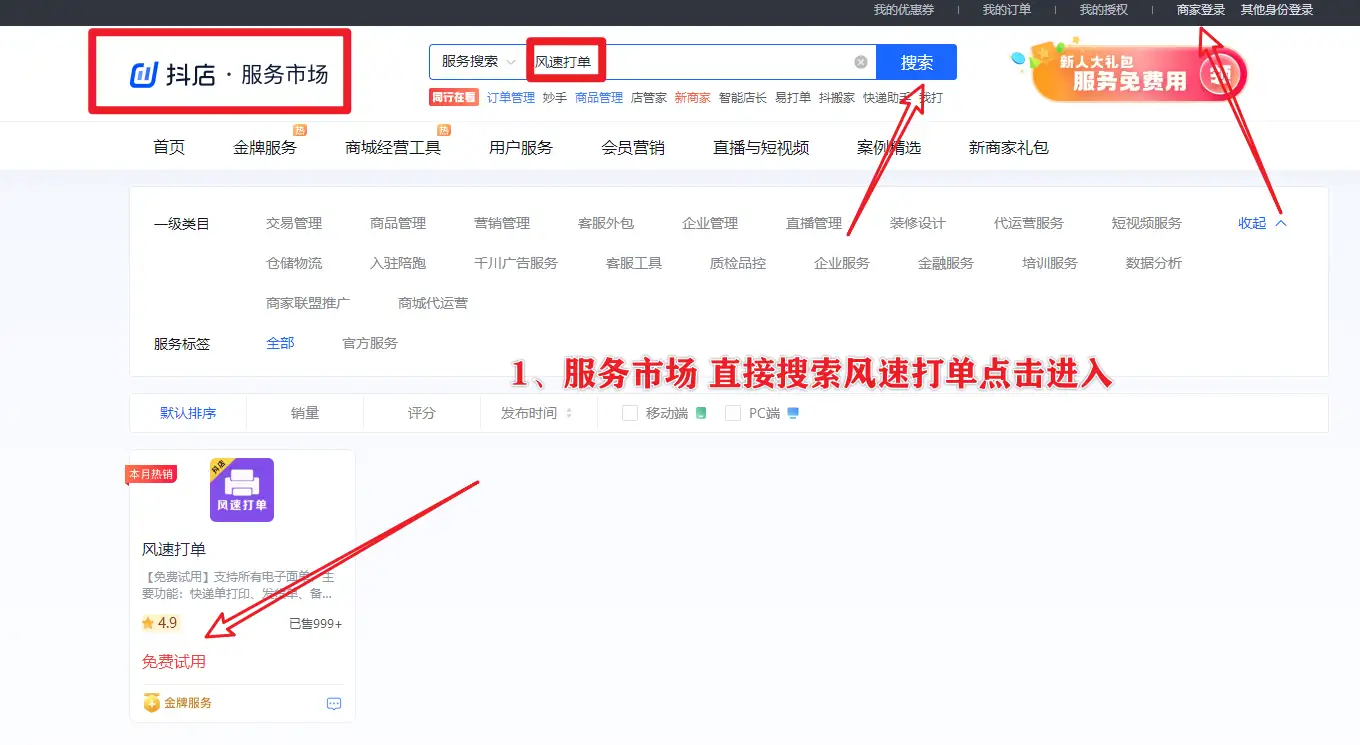Clear the search box text

coord(861,62)
